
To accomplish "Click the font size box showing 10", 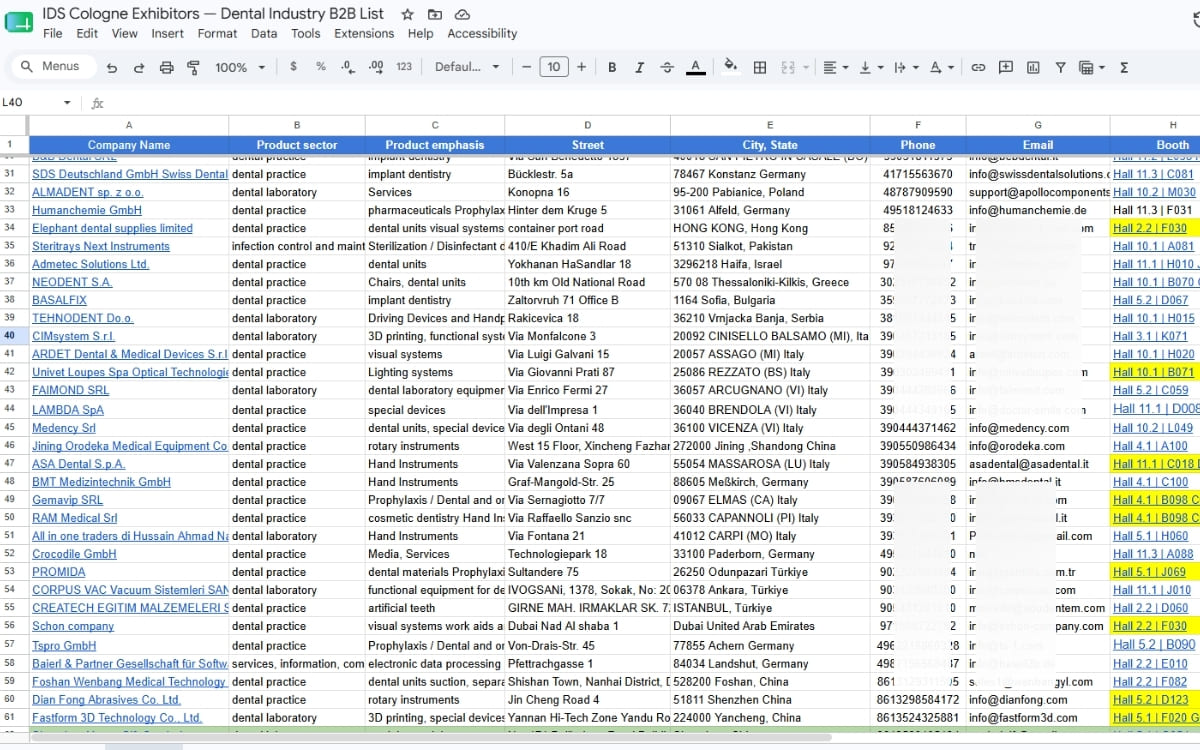I will click(554, 67).
